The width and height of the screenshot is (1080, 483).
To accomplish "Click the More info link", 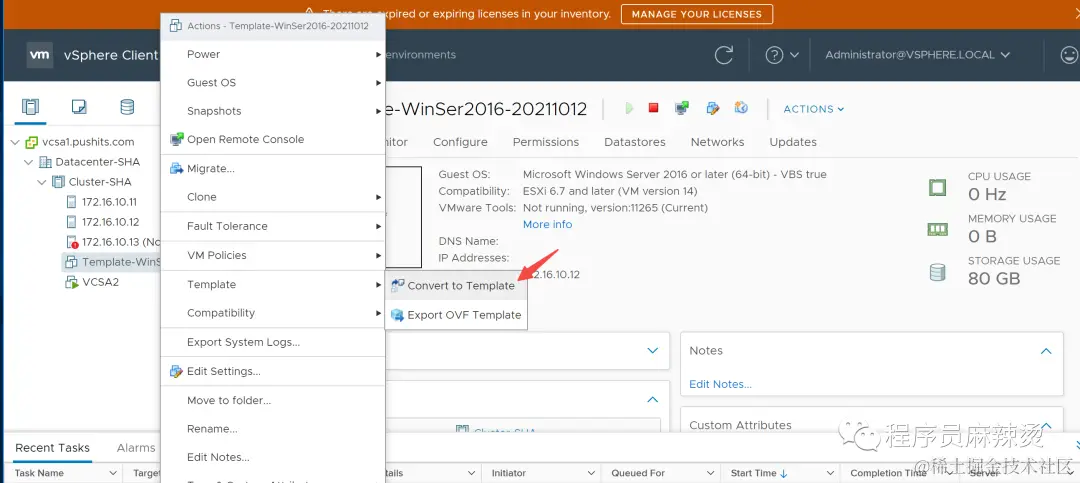I will click(x=547, y=225).
